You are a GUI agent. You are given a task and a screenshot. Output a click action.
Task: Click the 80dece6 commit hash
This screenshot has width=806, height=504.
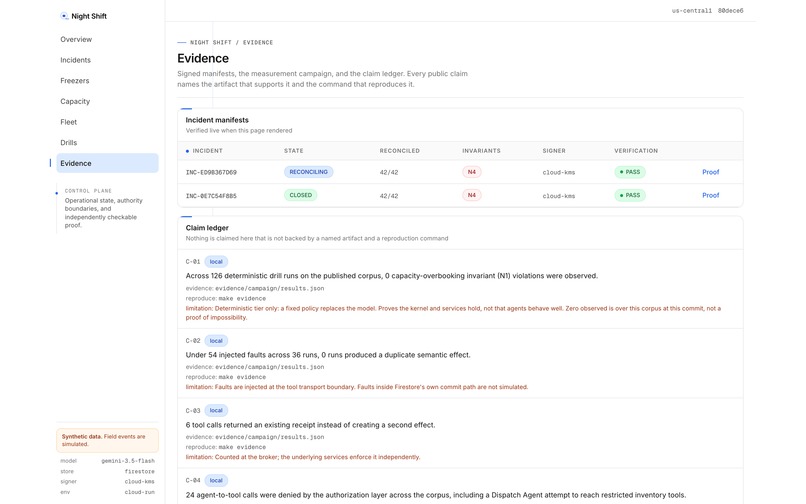(730, 10)
